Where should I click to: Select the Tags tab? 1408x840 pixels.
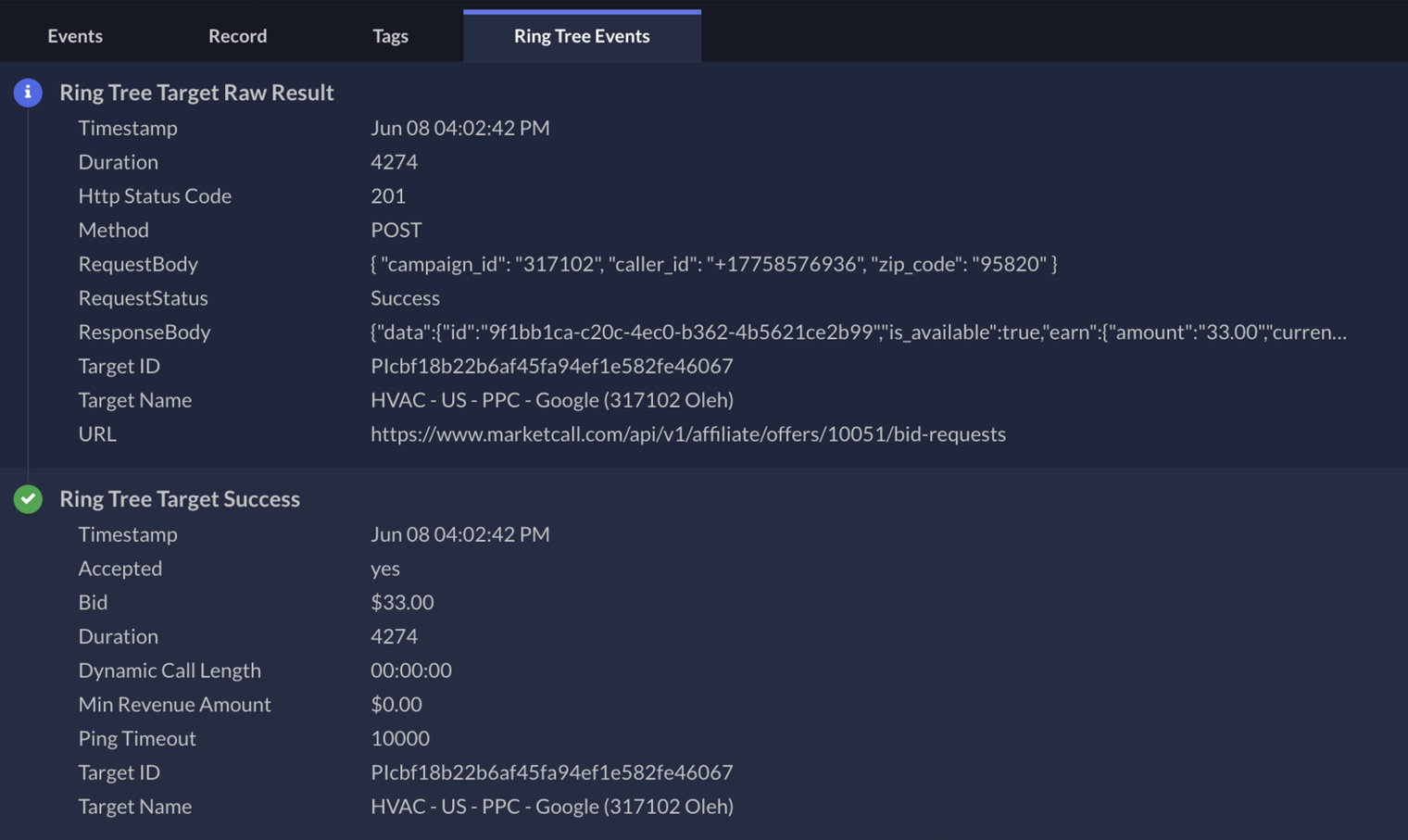[390, 36]
